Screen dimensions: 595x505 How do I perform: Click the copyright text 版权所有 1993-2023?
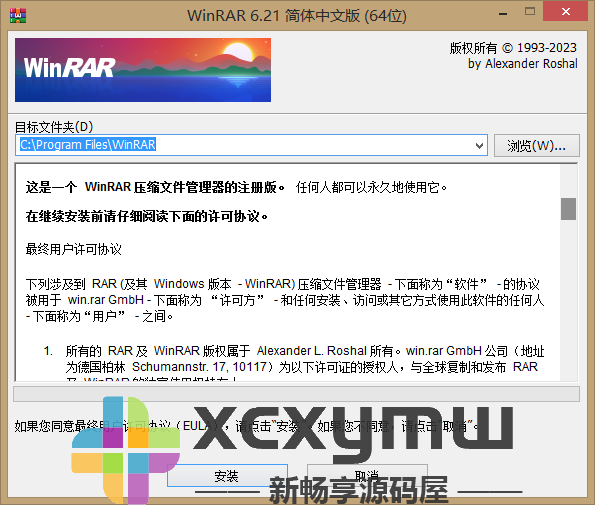coord(513,48)
